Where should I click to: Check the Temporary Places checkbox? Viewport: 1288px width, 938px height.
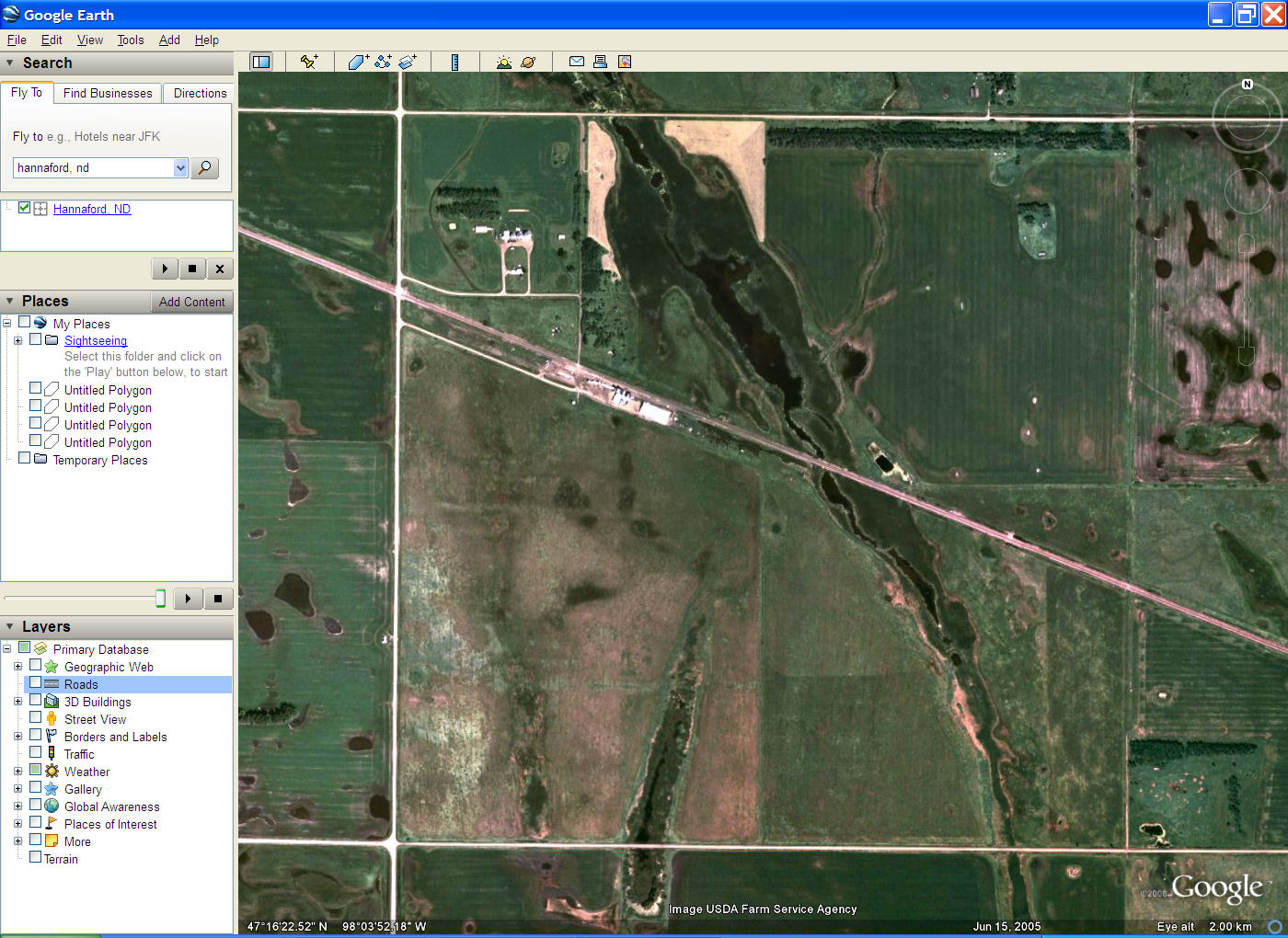coord(25,459)
